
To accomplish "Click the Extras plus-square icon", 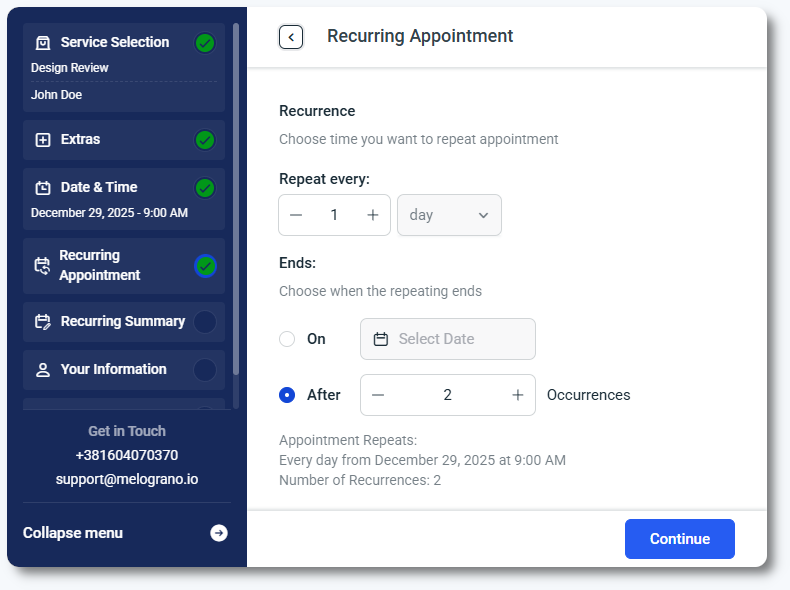I will 43,140.
